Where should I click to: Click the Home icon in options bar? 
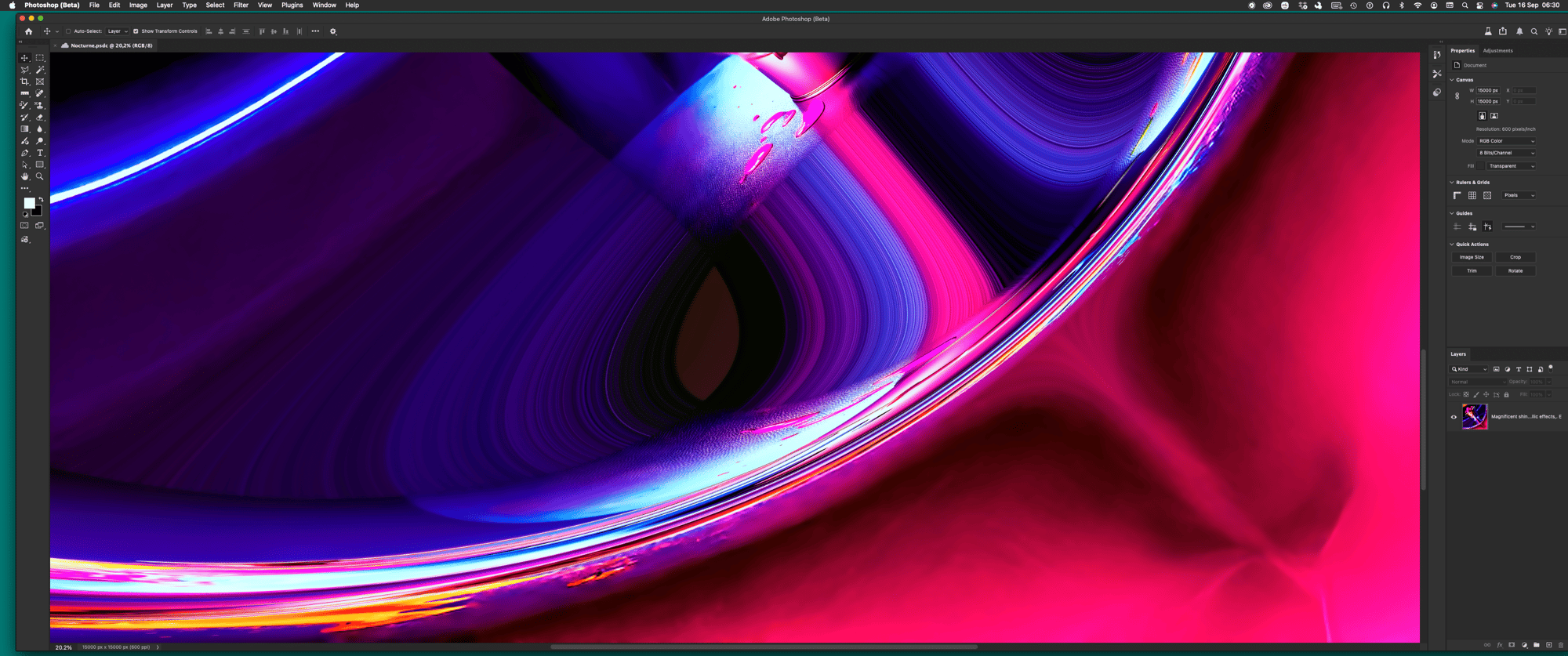(x=29, y=31)
